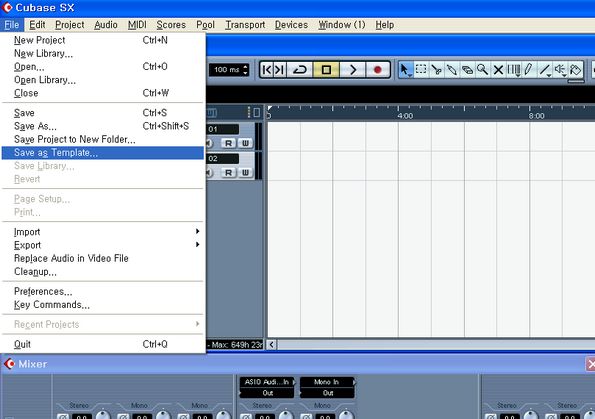Adjust the 100 ms value stepper arrows
This screenshot has width=595, height=419.
click(245, 70)
